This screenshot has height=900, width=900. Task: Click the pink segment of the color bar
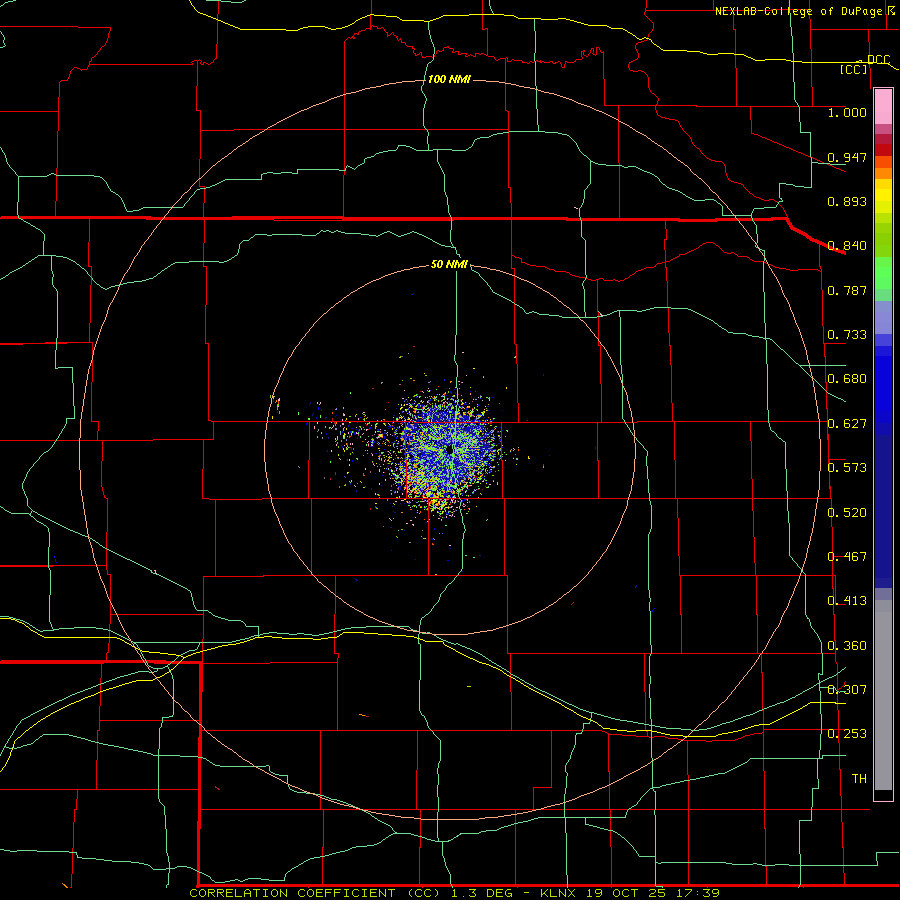pos(883,107)
